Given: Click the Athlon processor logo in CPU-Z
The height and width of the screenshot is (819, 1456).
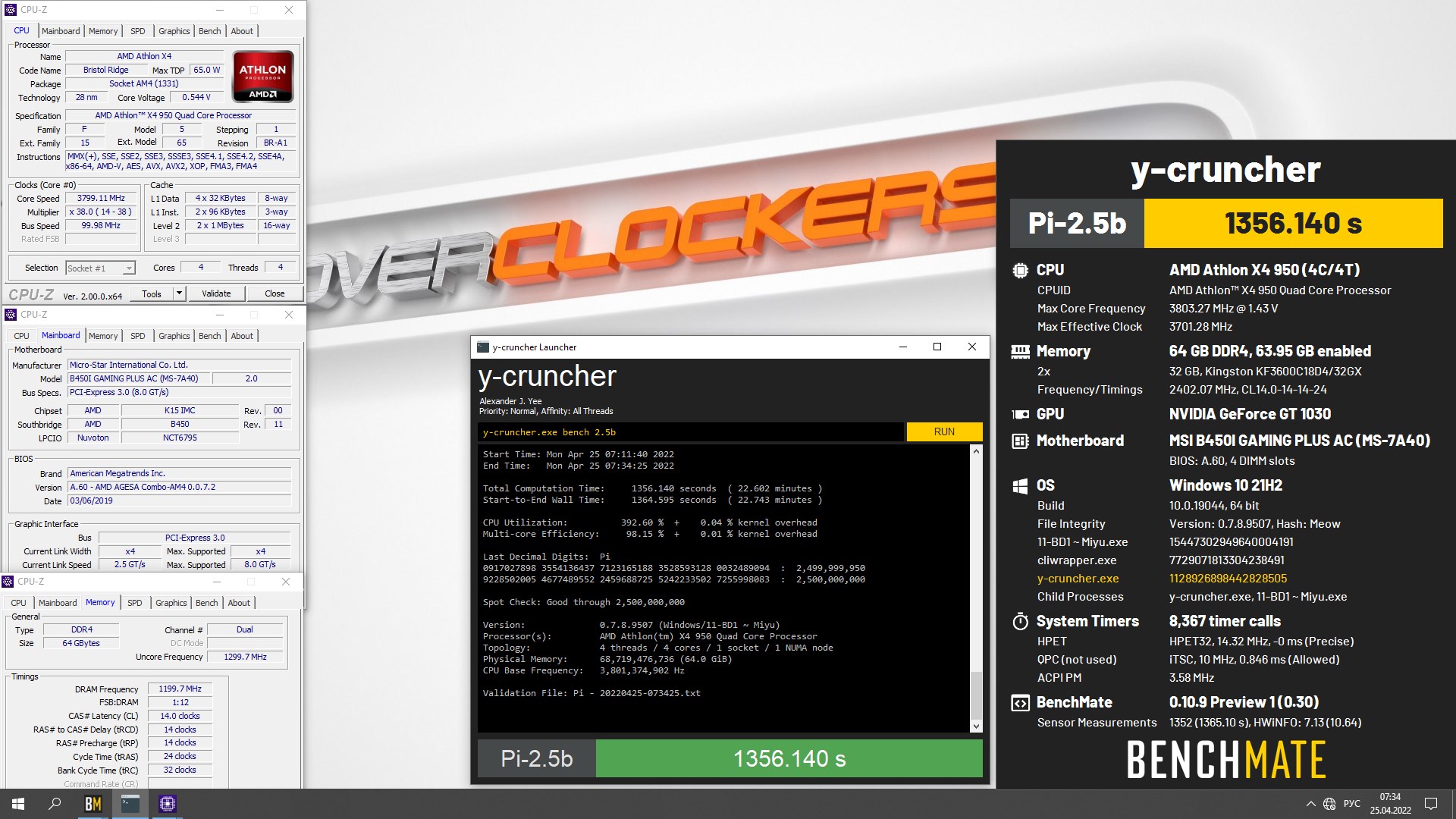Looking at the screenshot, I should pos(262,77).
